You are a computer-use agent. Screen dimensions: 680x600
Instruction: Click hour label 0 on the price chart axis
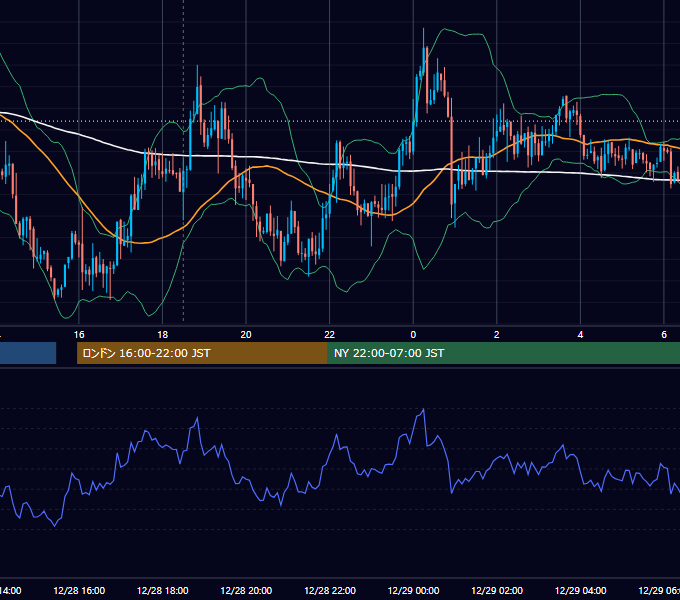tap(413, 335)
